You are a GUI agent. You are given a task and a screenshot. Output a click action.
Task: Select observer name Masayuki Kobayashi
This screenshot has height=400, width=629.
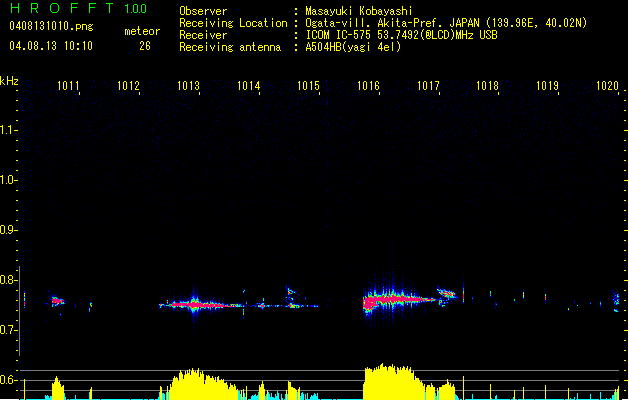coord(359,11)
